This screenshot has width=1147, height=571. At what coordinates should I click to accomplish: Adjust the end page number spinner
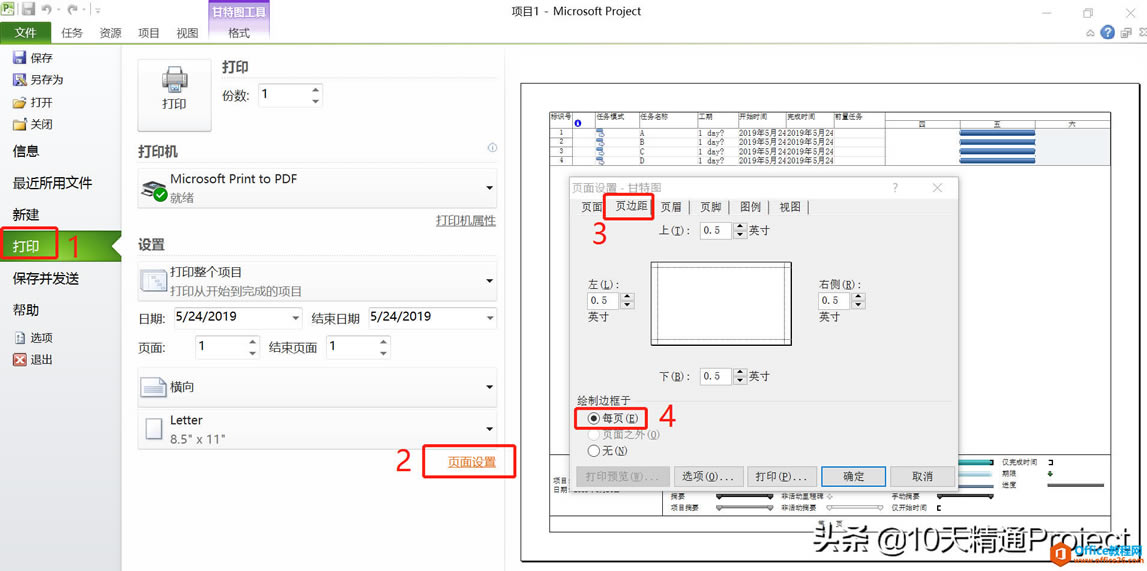pos(383,347)
